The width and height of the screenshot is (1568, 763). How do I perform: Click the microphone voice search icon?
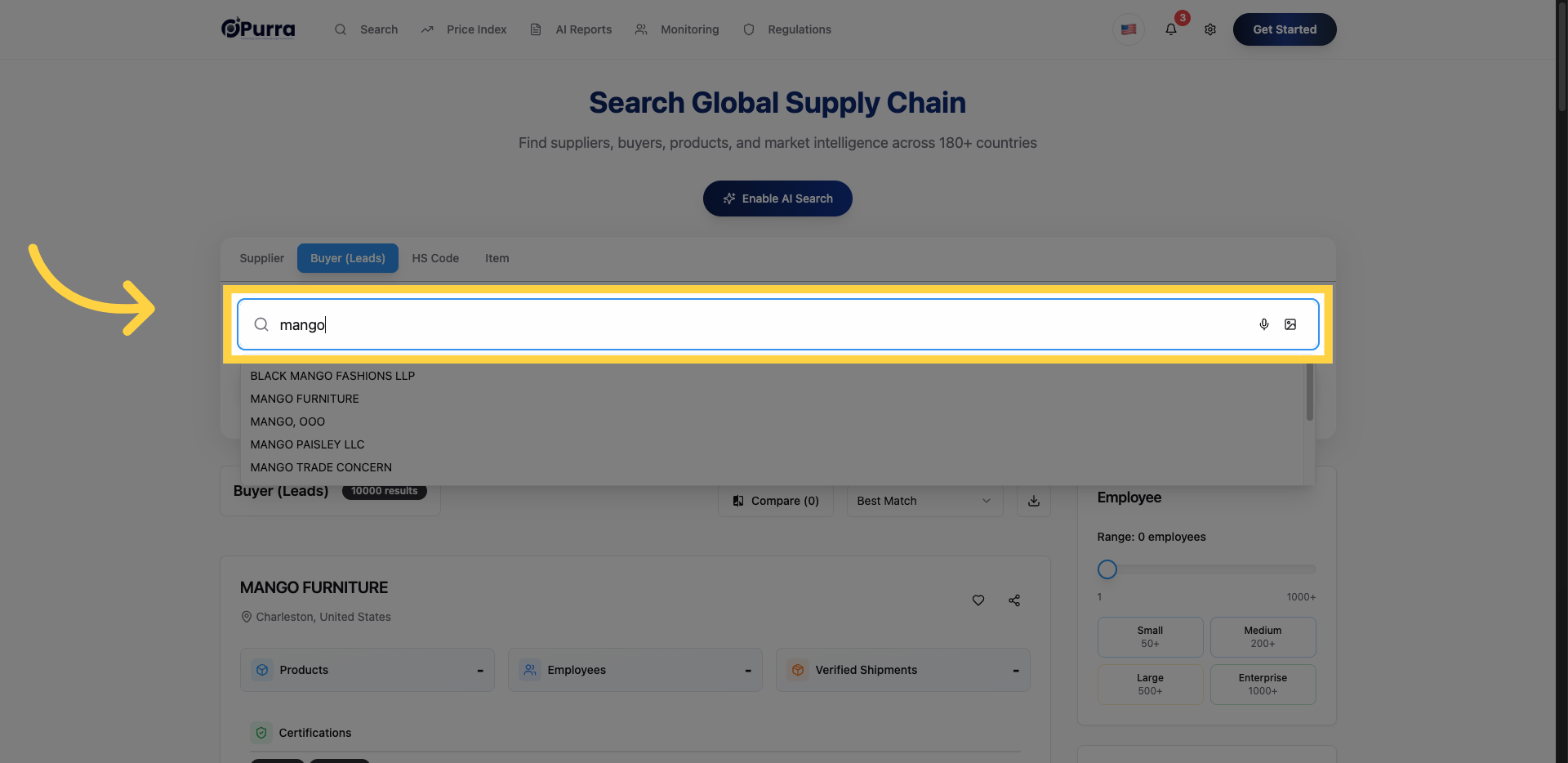[x=1263, y=324]
